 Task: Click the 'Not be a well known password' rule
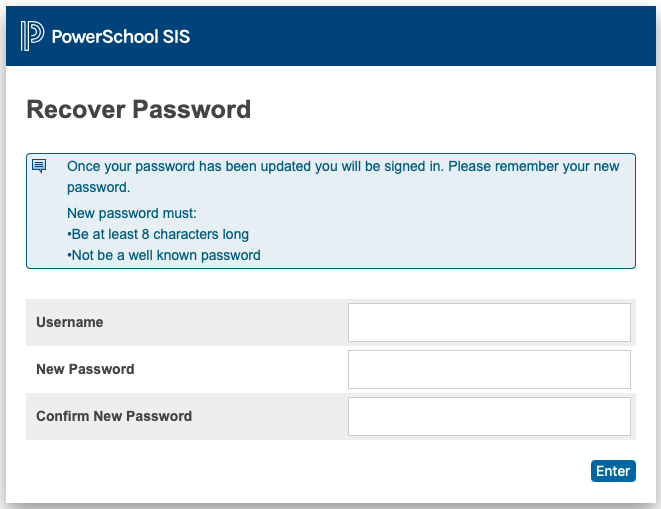tap(164, 255)
